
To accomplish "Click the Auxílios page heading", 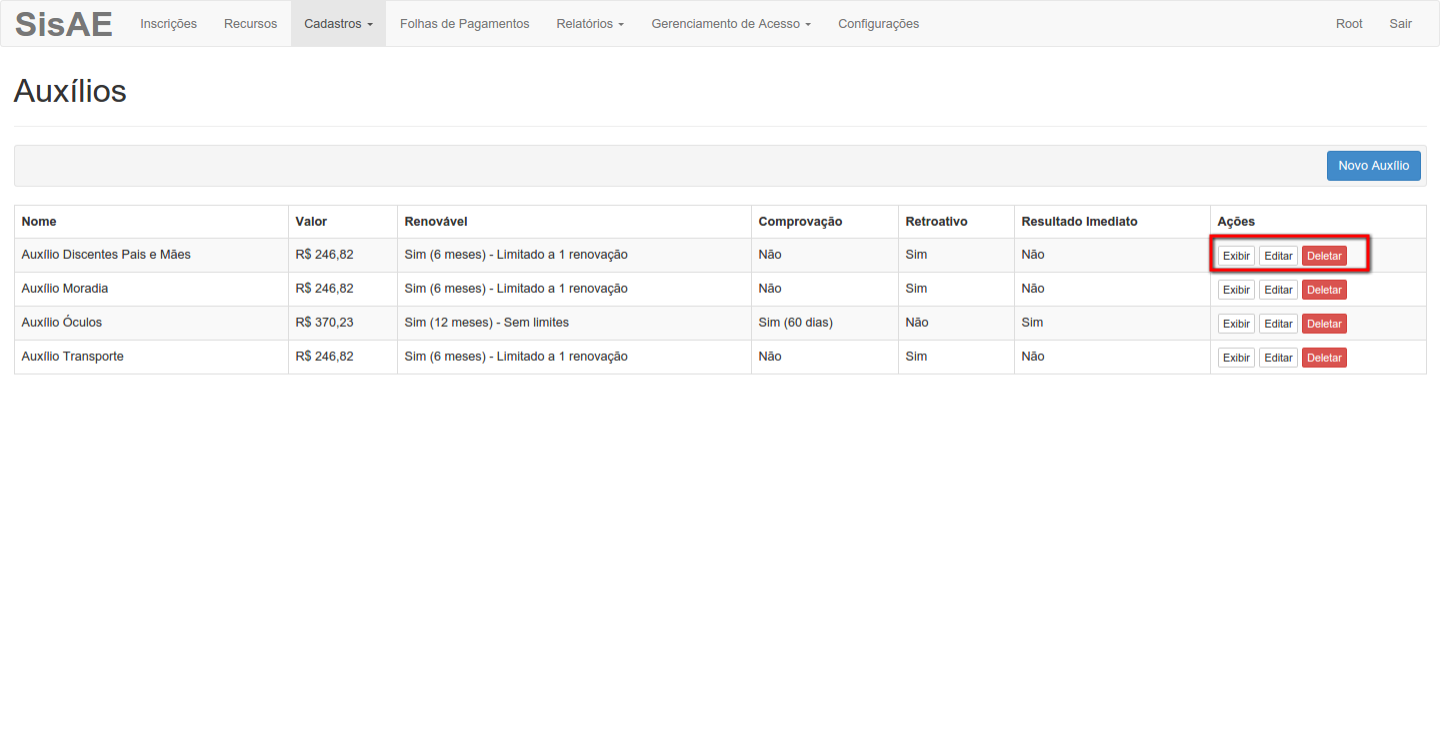I will [70, 92].
